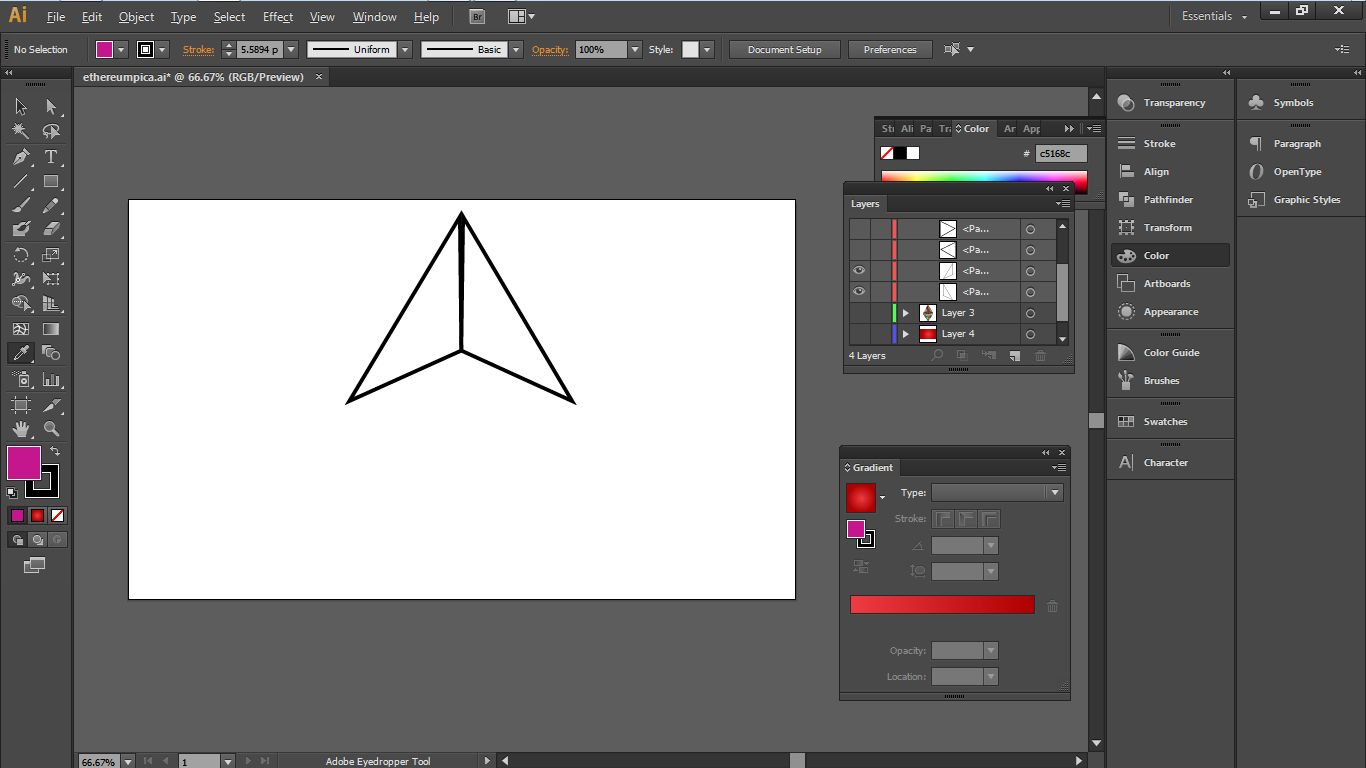Click the Preferences button
This screenshot has height=768, width=1366.
(x=890, y=49)
